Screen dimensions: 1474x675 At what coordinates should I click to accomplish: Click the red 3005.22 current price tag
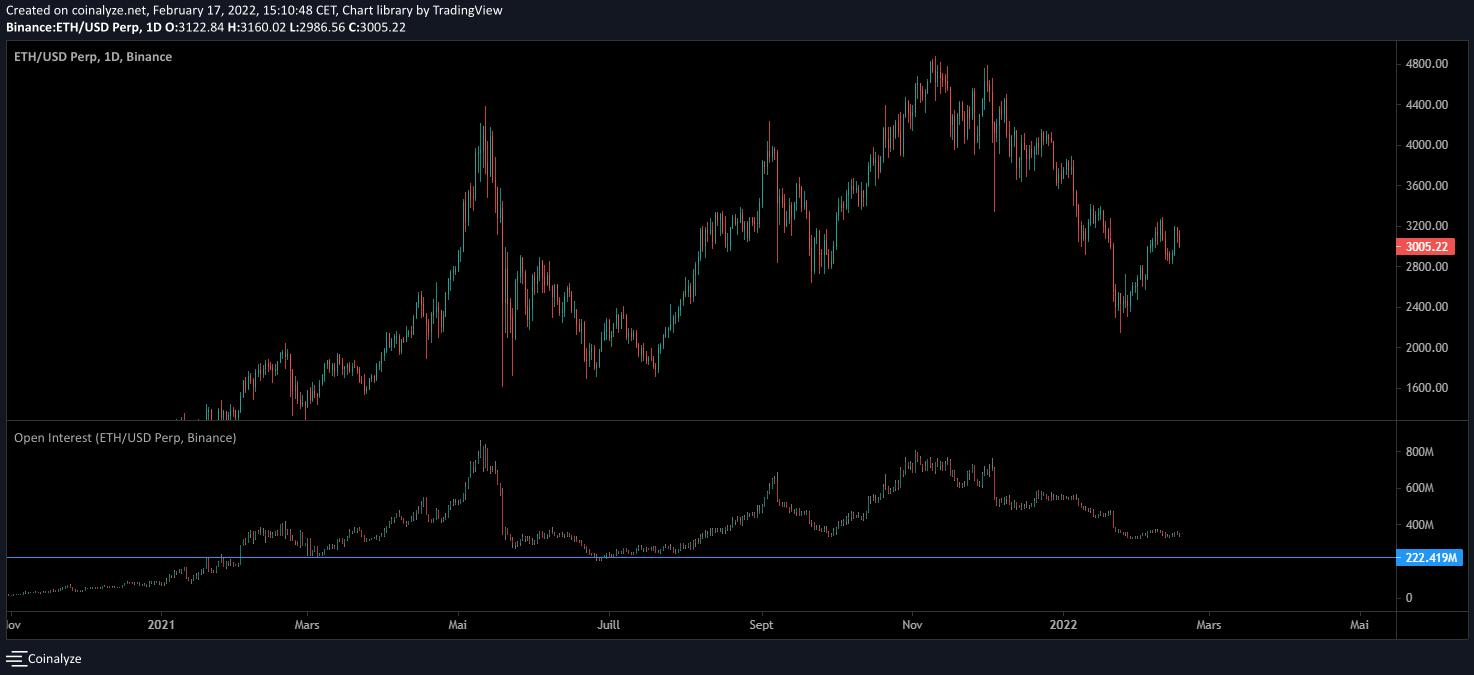1426,246
